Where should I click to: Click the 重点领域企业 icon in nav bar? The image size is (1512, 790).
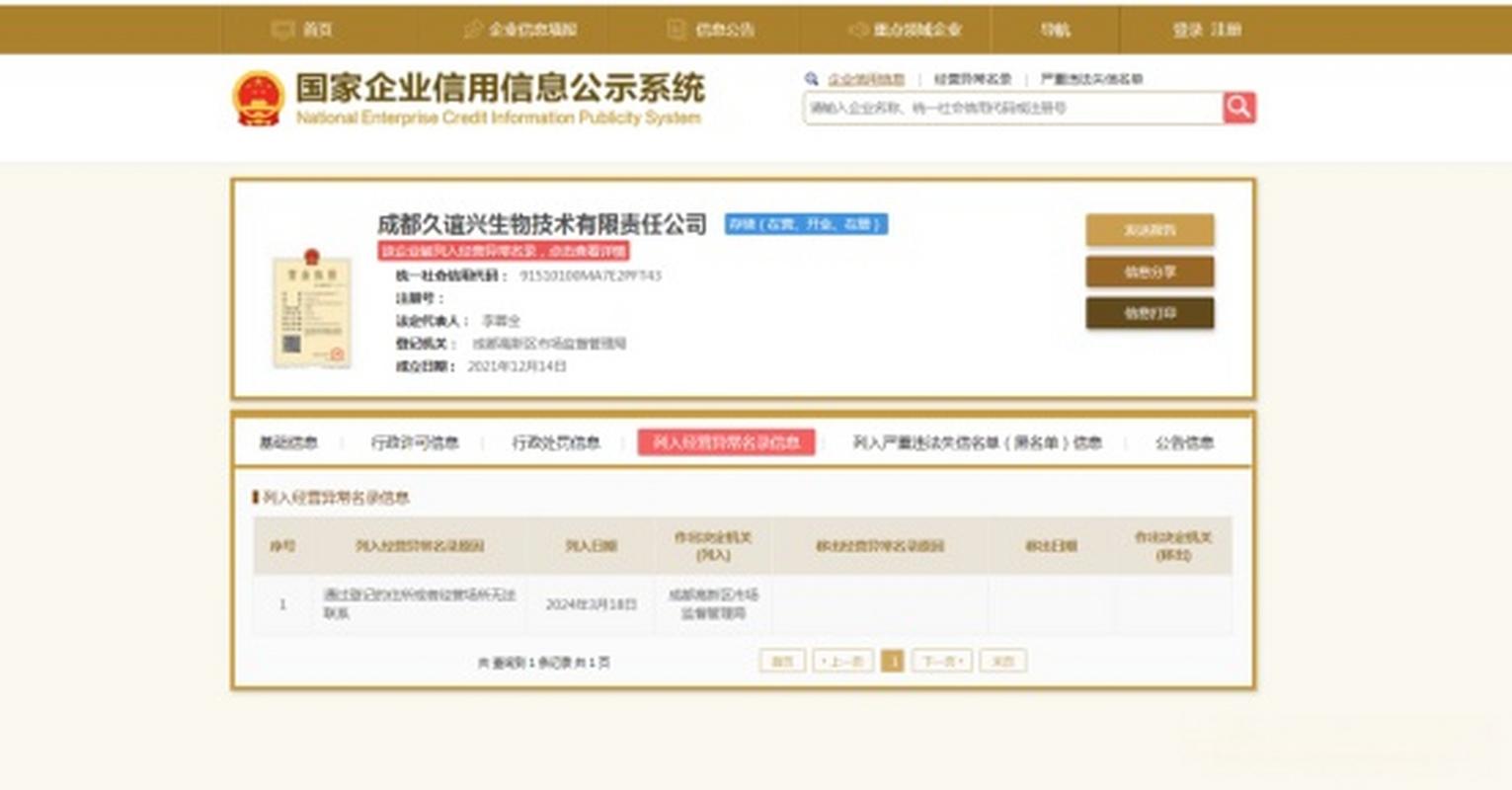click(x=855, y=31)
